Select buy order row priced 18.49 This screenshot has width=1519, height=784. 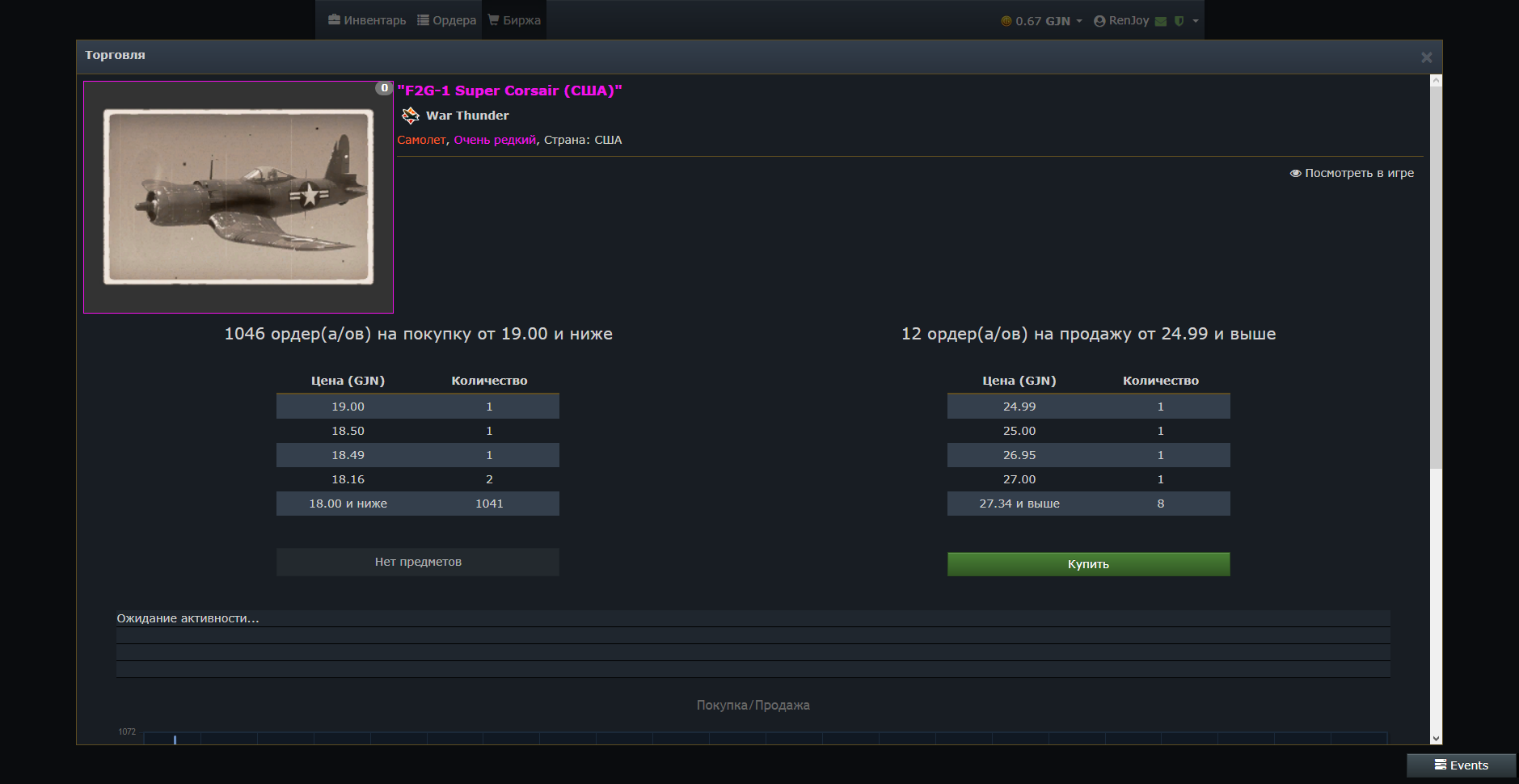[x=418, y=455]
